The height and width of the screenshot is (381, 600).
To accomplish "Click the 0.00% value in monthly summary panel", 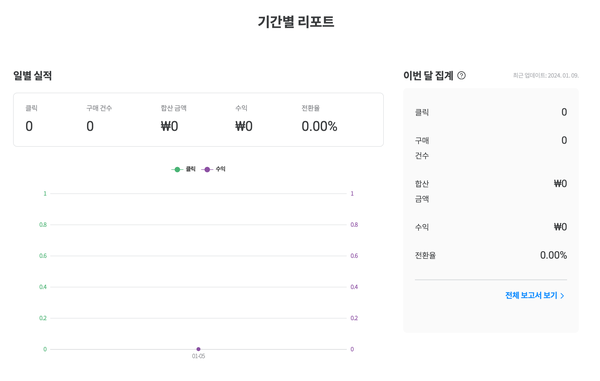I will tap(553, 255).
